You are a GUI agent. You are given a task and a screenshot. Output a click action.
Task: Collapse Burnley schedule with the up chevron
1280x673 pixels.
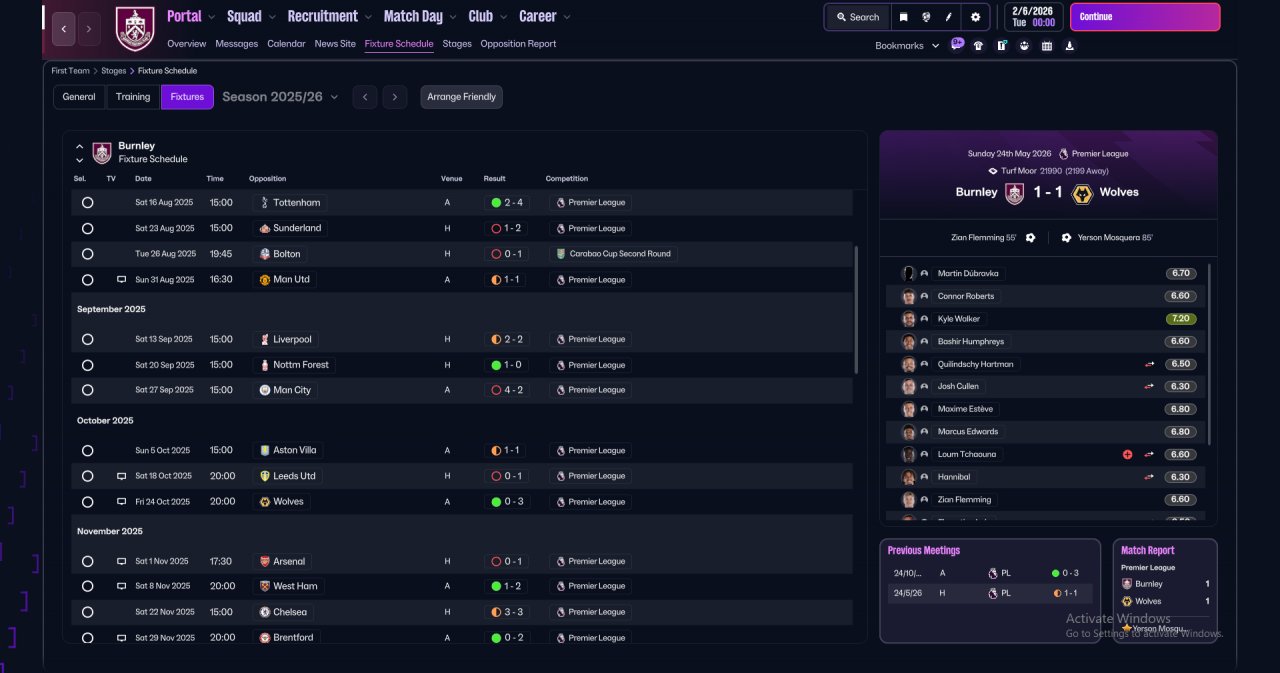click(x=80, y=146)
